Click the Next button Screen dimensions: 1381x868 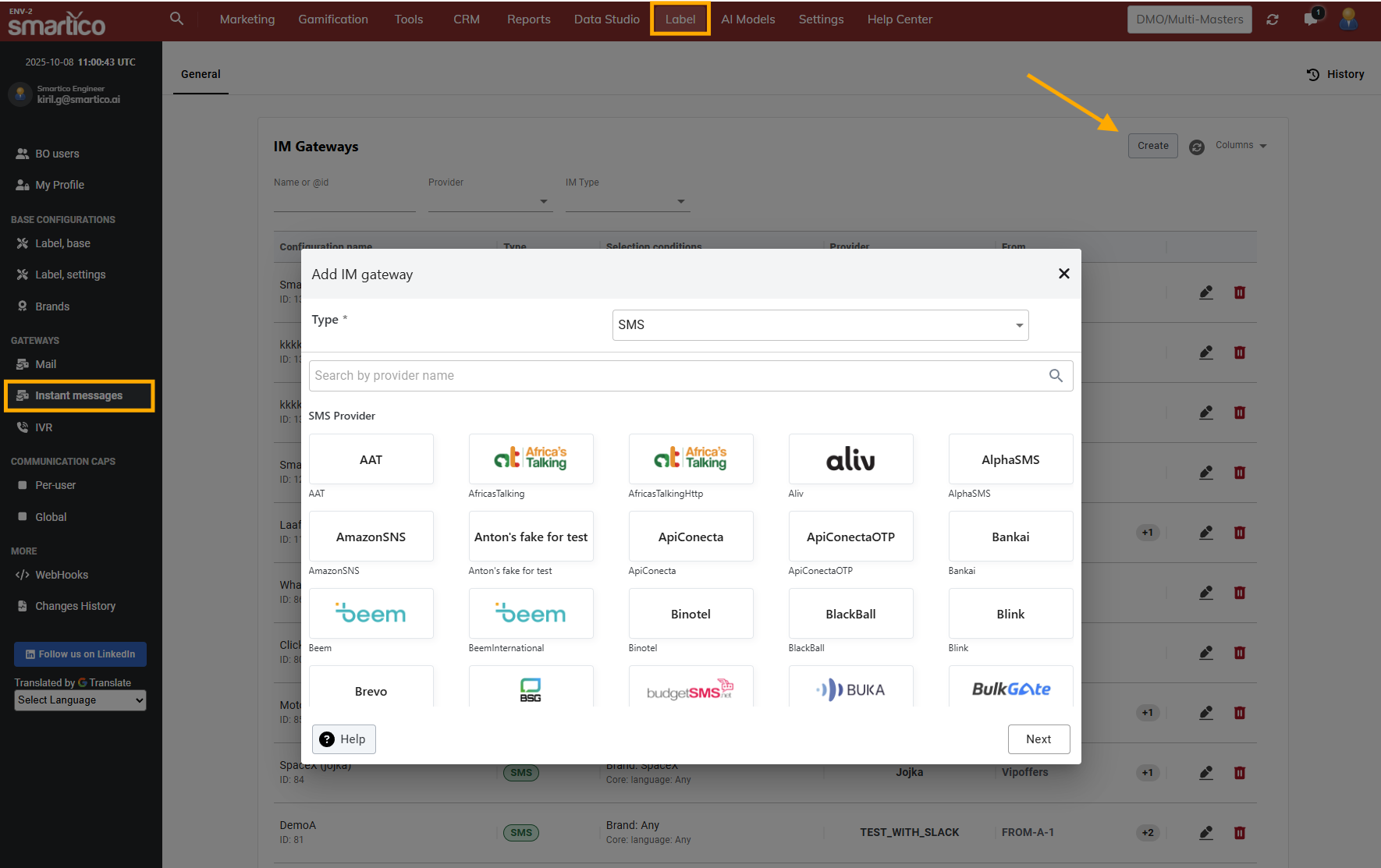[1038, 739]
